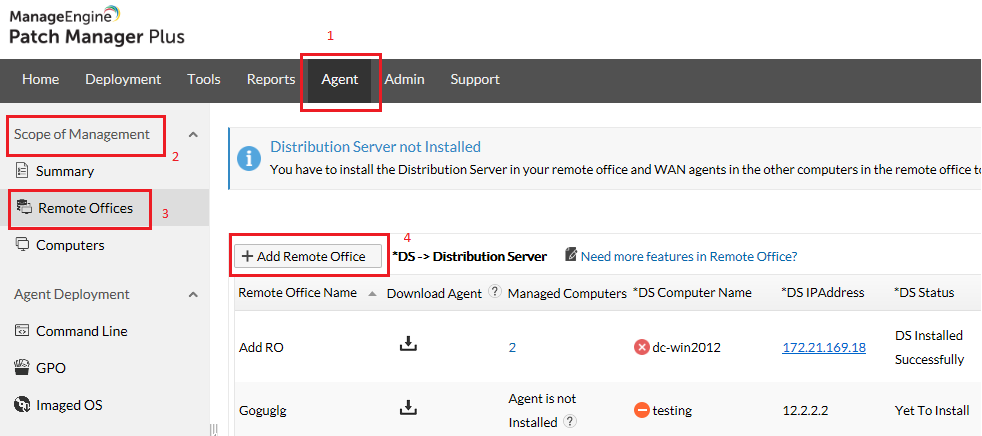Collapse the Agent Deployment section
Screen dimensions: 982x436
[x=193, y=294]
